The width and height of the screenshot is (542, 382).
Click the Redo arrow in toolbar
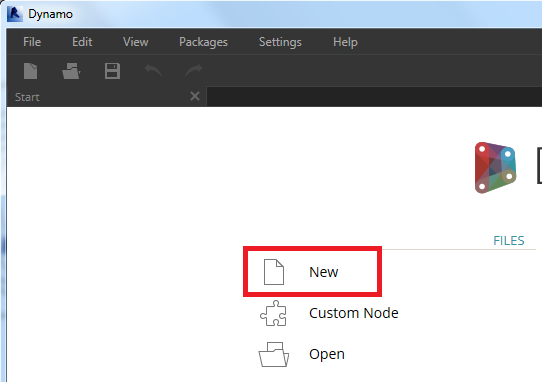tap(194, 71)
